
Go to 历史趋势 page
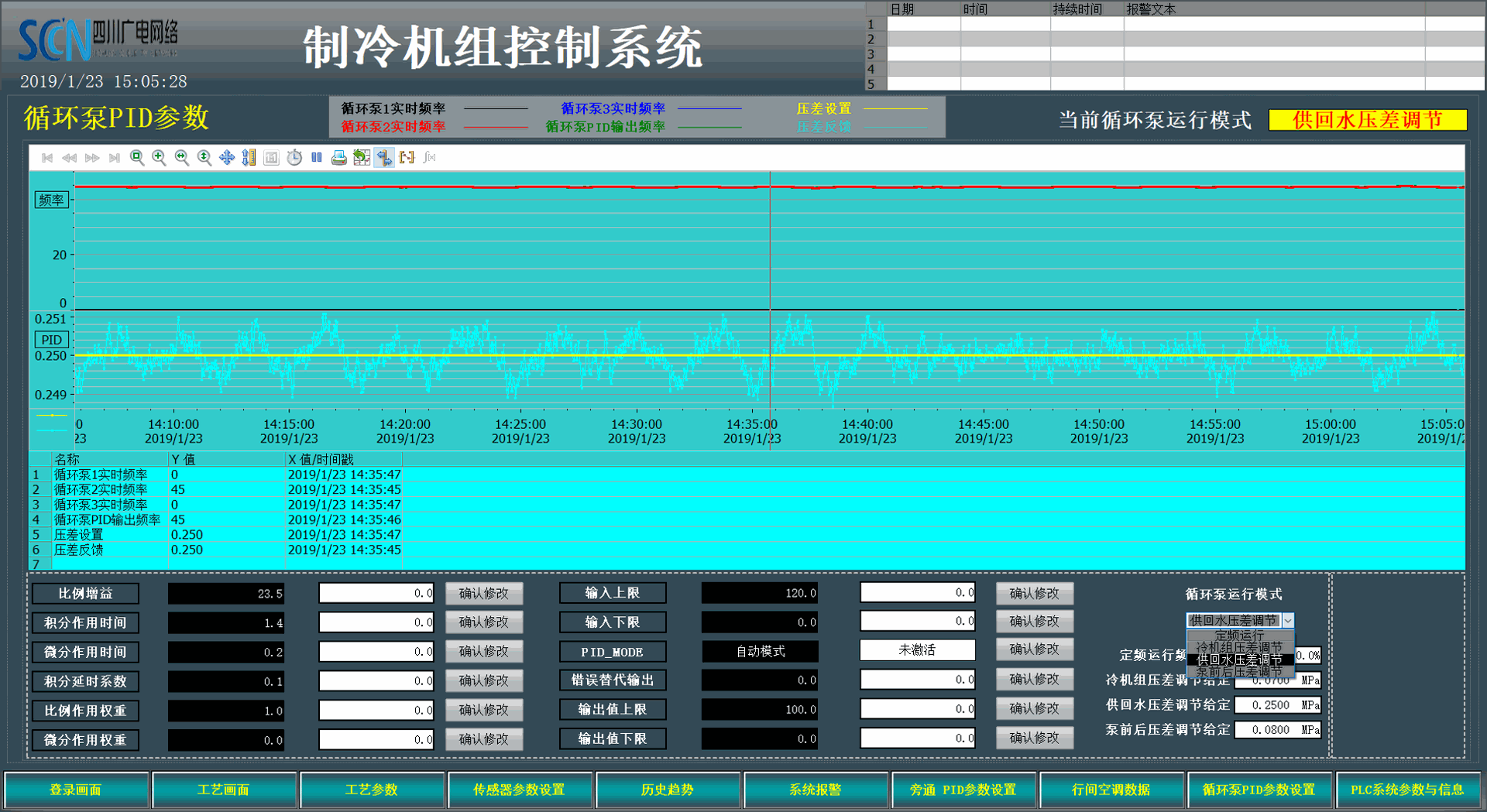point(667,790)
